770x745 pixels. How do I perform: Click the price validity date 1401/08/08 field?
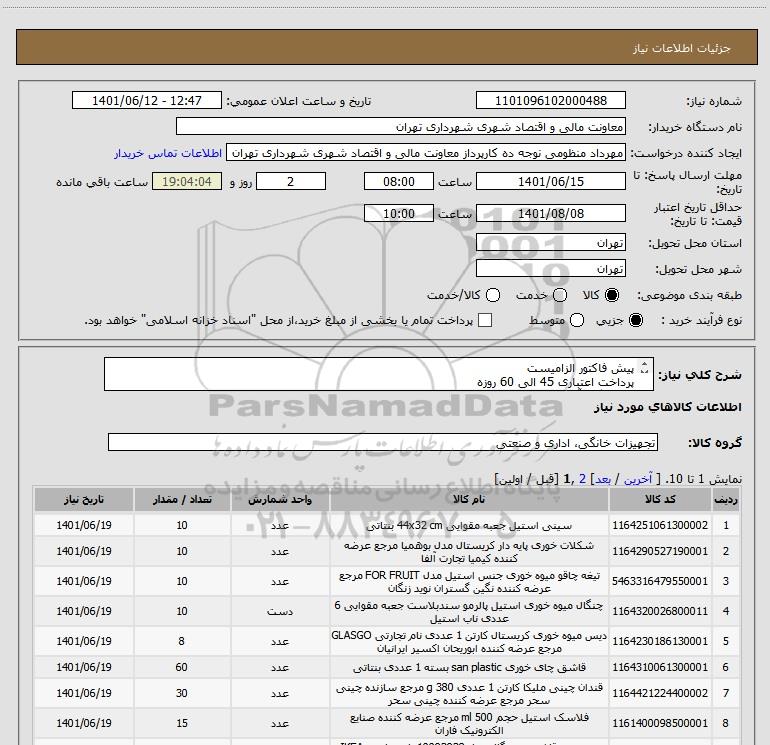coord(550,213)
